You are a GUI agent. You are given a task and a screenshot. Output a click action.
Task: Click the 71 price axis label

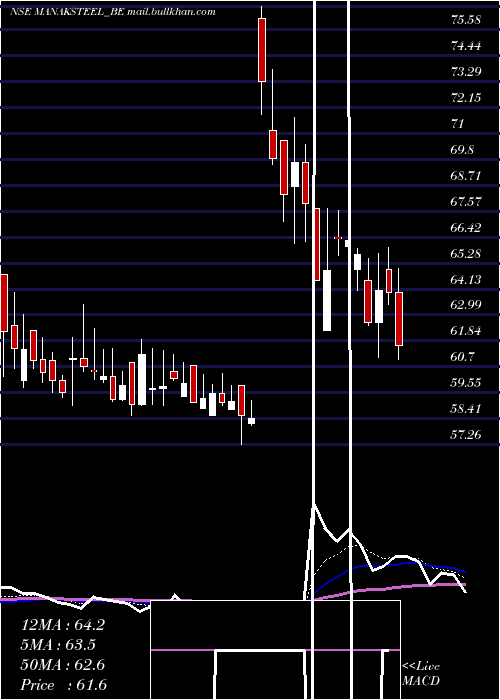click(458, 123)
